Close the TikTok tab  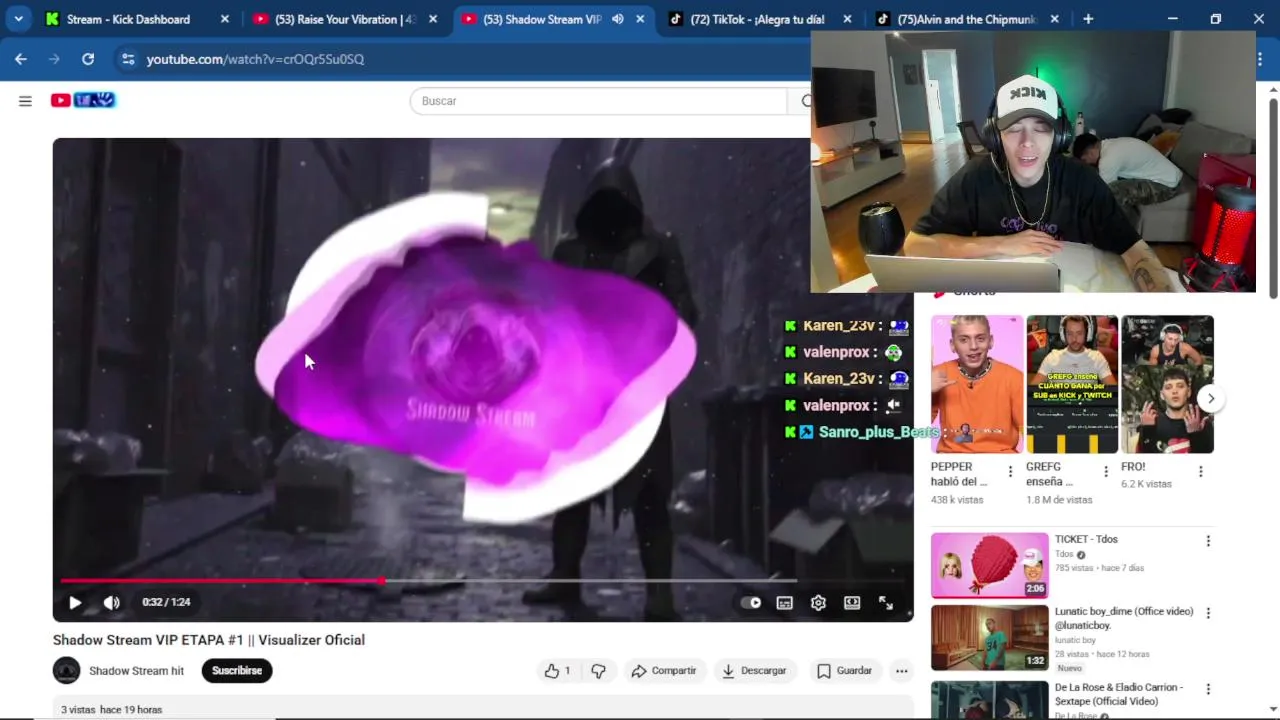point(848,19)
